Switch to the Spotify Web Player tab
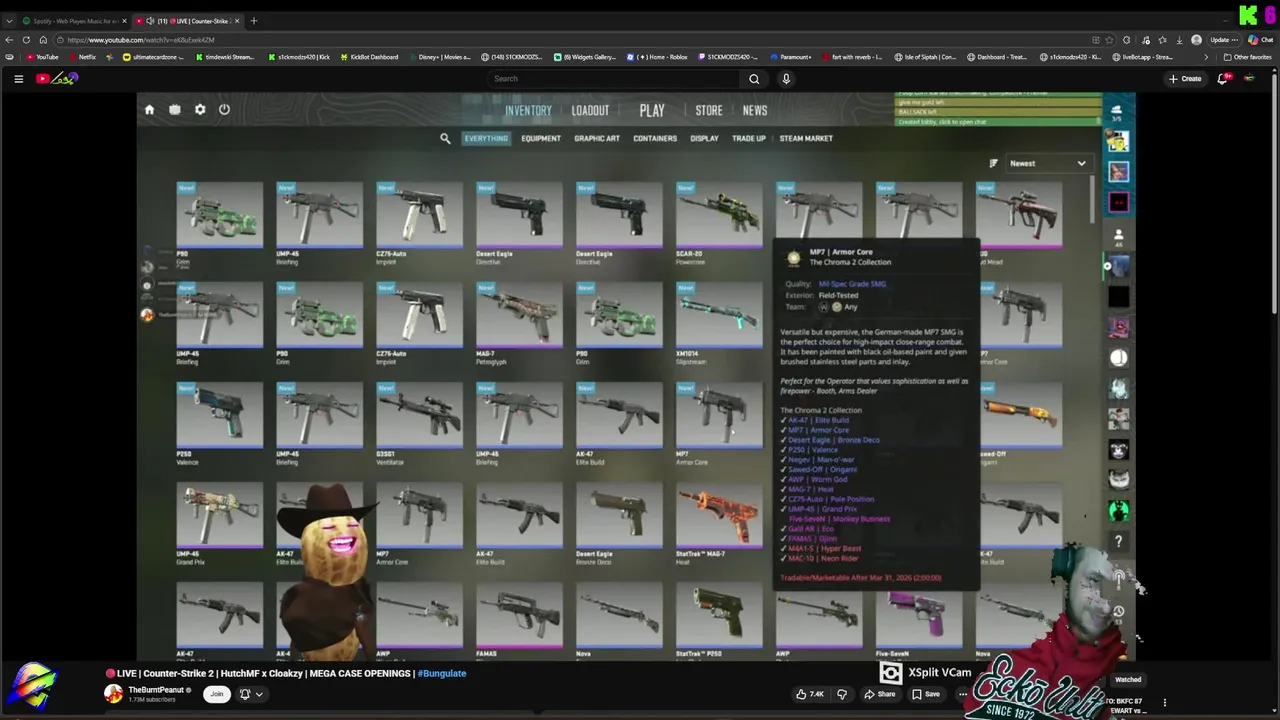This screenshot has width=1280, height=720. 73,21
